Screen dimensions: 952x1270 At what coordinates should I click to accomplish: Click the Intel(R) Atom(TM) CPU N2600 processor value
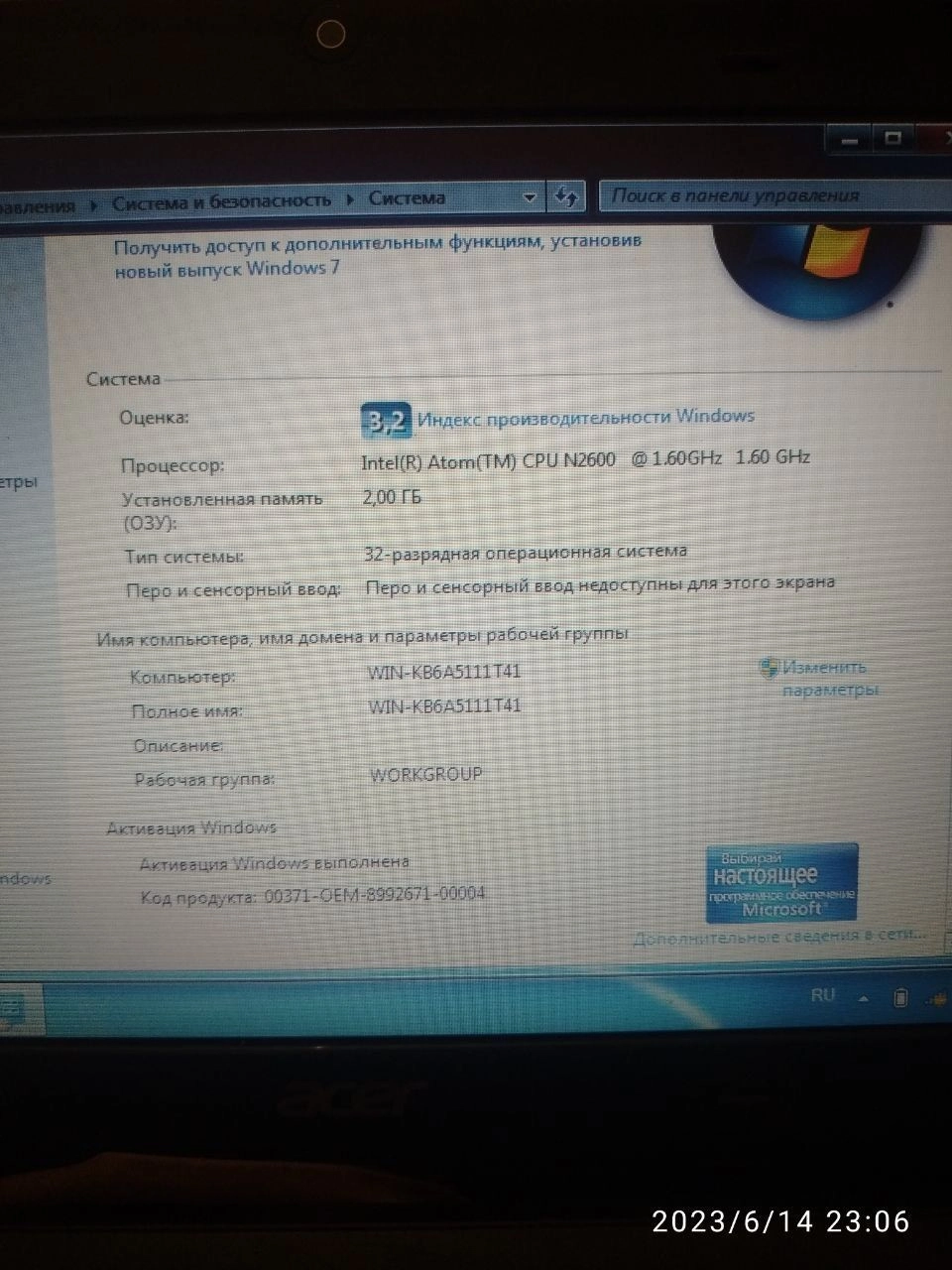pyautogui.click(x=586, y=459)
